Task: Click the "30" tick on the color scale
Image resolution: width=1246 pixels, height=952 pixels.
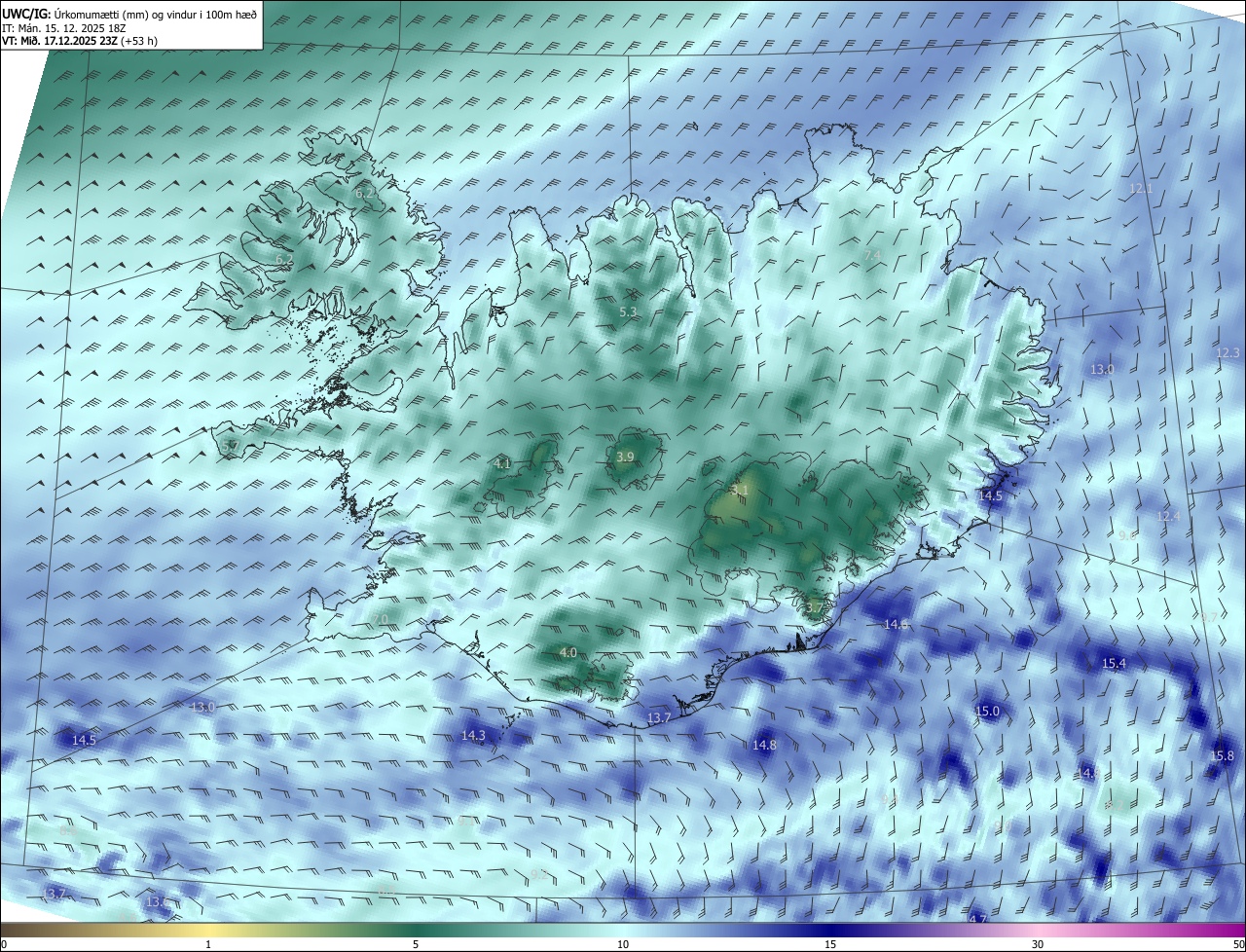Action: pos(1038,944)
